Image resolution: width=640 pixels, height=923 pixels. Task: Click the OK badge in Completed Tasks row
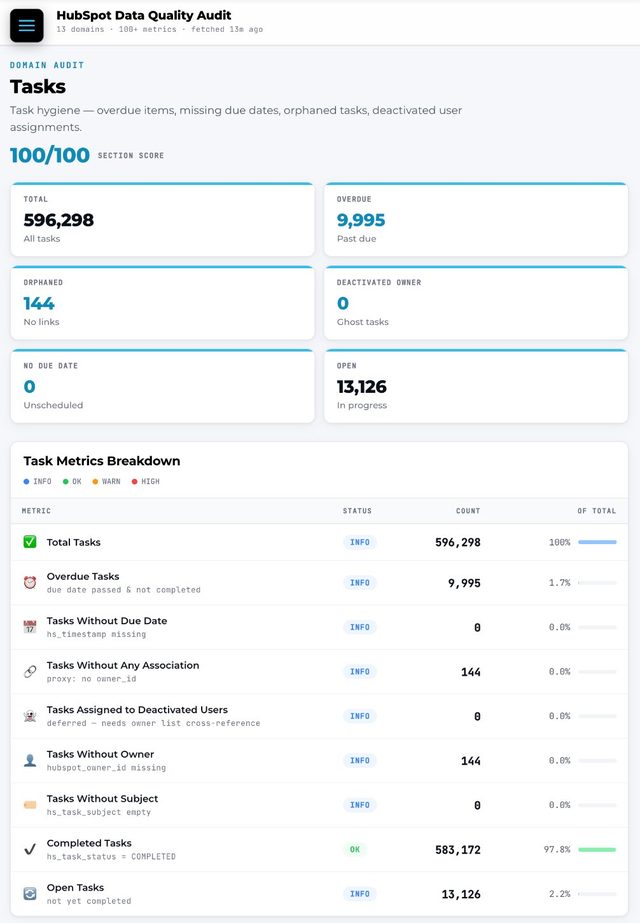pyautogui.click(x=355, y=849)
